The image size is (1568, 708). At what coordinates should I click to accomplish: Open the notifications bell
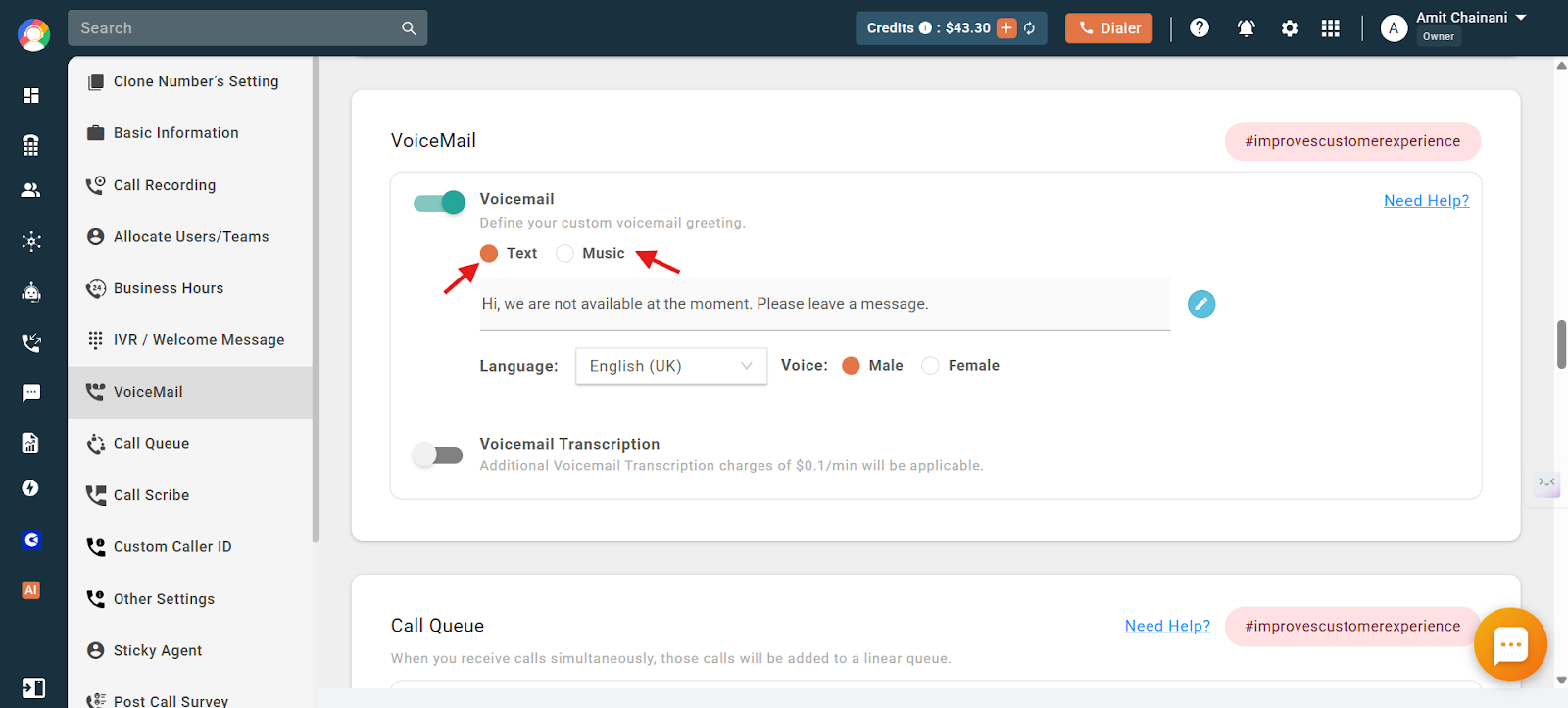tap(1246, 28)
